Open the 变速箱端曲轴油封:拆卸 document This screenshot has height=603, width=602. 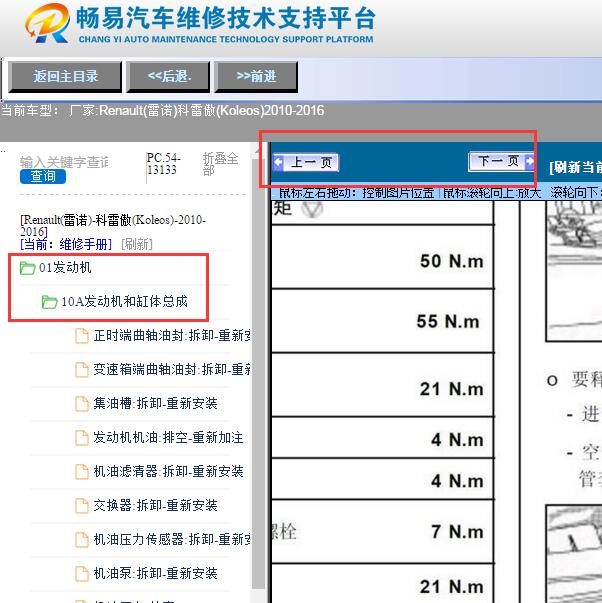tap(172, 369)
